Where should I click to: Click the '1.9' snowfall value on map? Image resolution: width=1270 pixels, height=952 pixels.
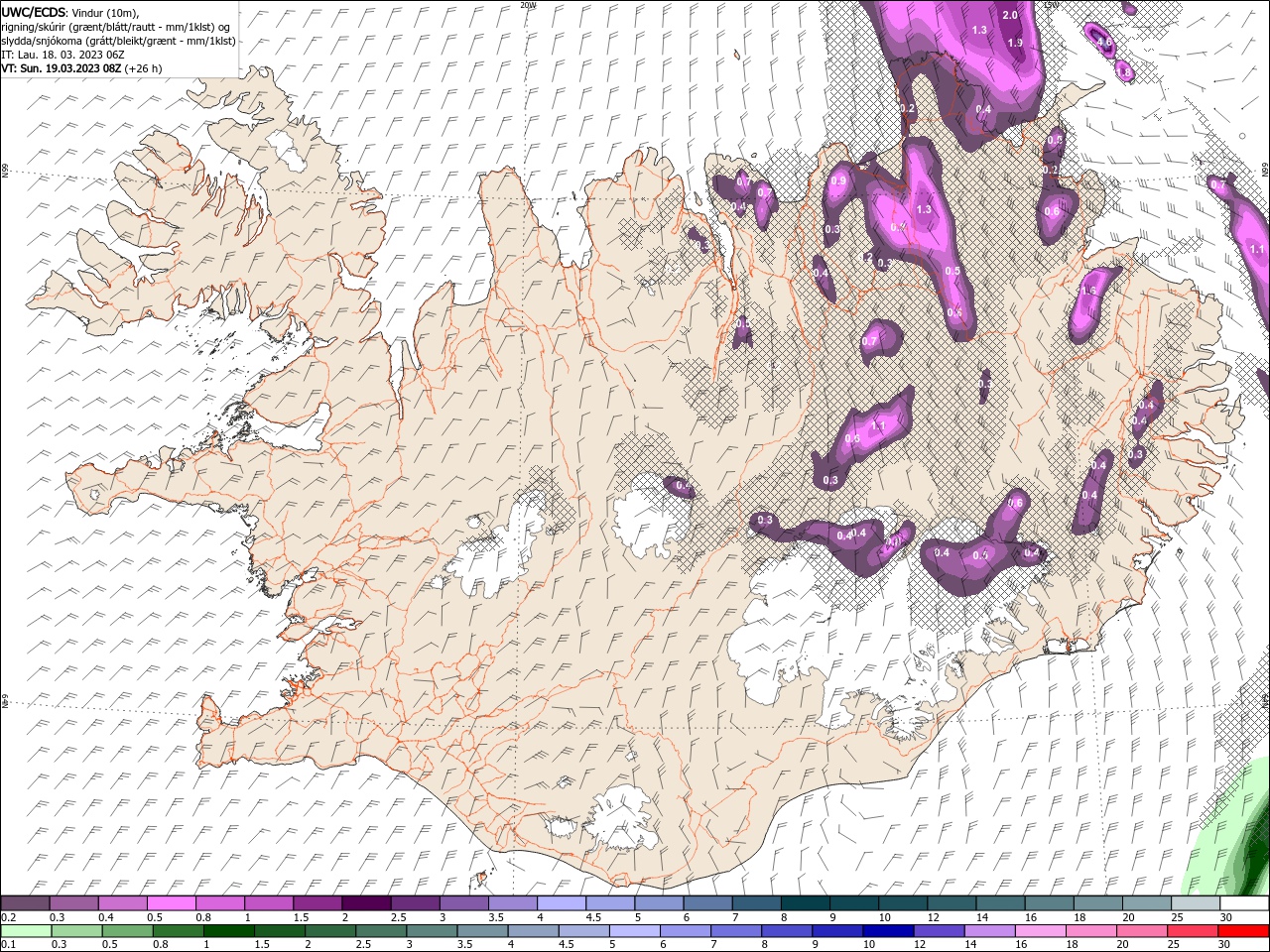[1015, 44]
